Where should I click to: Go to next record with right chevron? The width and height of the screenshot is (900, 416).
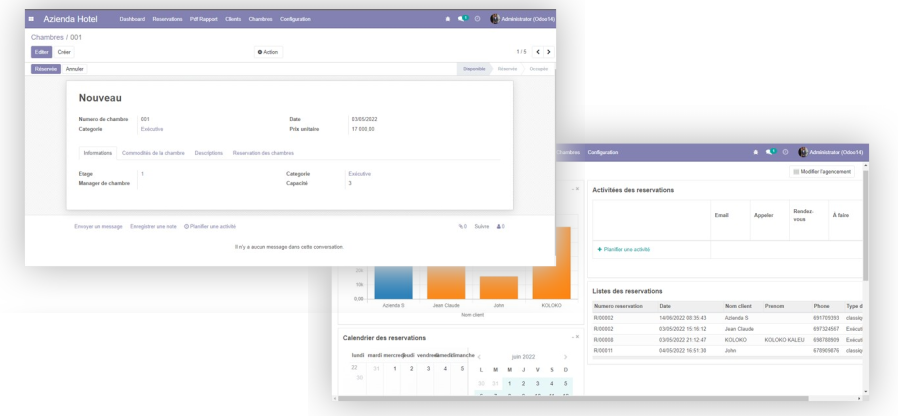pos(548,52)
